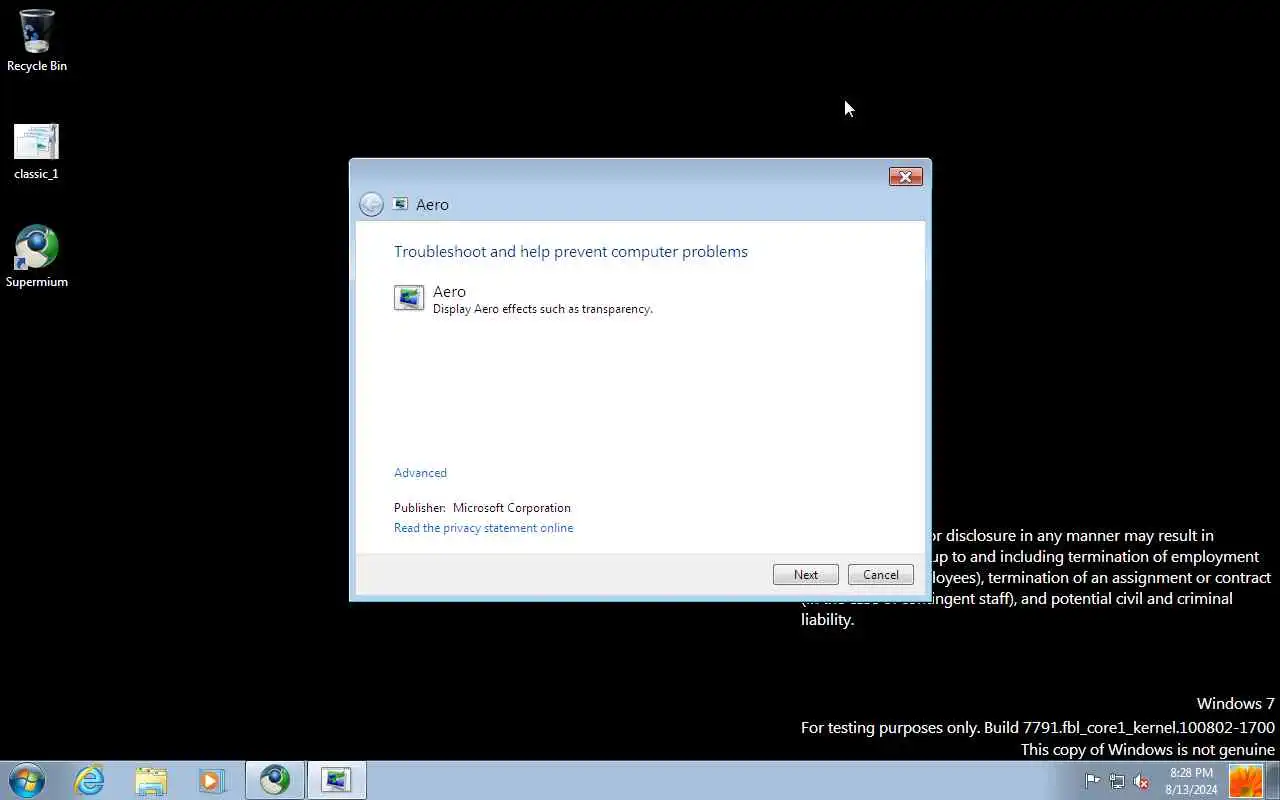The image size is (1280, 800).
Task: Click the muted volume tray icon
Action: coord(1141,781)
